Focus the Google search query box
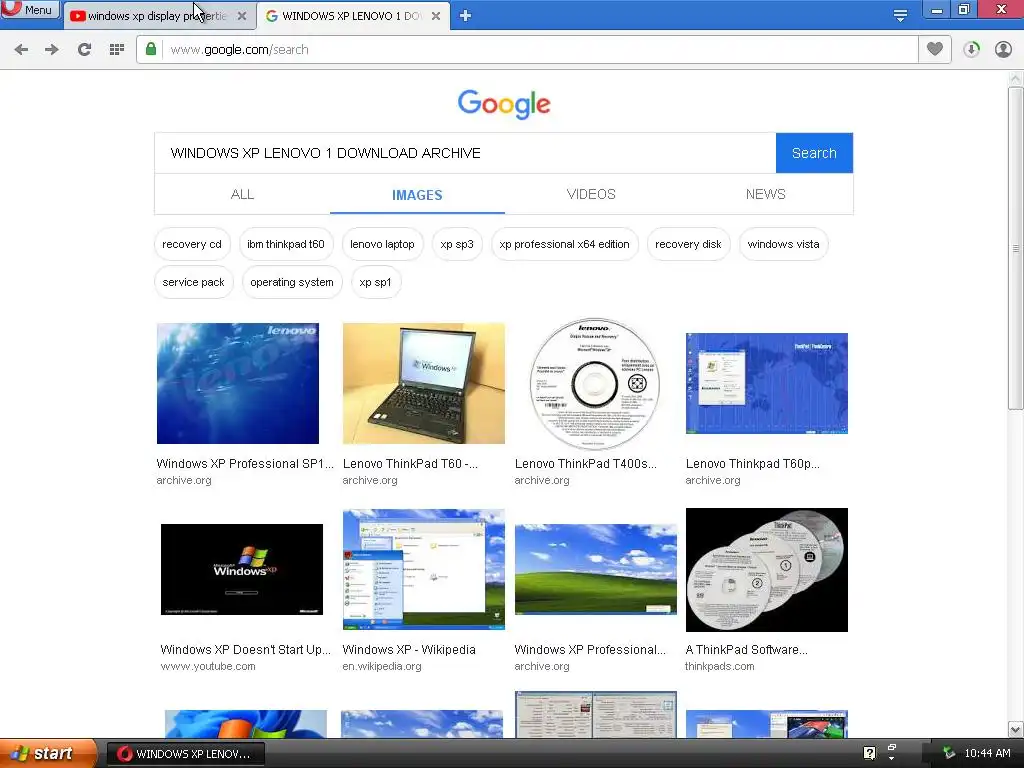This screenshot has width=1024, height=768. pyautogui.click(x=465, y=153)
